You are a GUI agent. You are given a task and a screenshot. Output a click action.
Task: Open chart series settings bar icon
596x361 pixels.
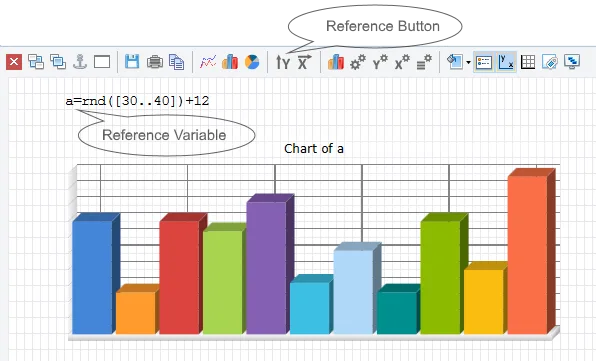[x=336, y=62]
